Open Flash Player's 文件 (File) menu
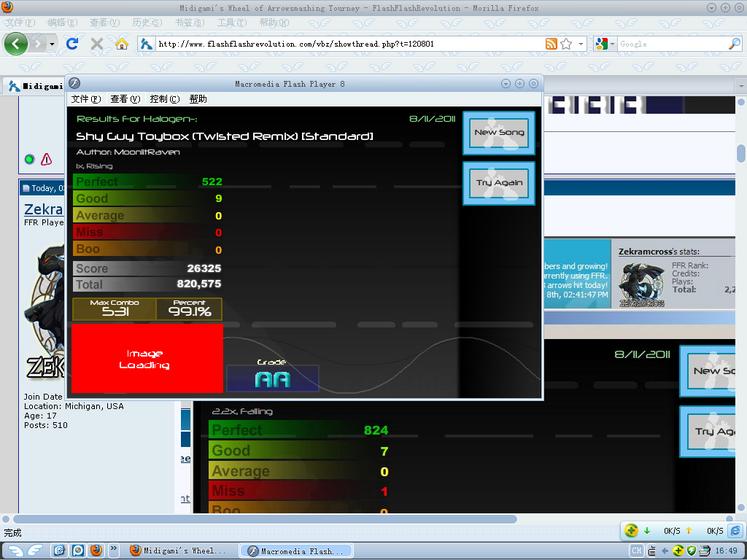The width and height of the screenshot is (747, 560). tap(86, 99)
